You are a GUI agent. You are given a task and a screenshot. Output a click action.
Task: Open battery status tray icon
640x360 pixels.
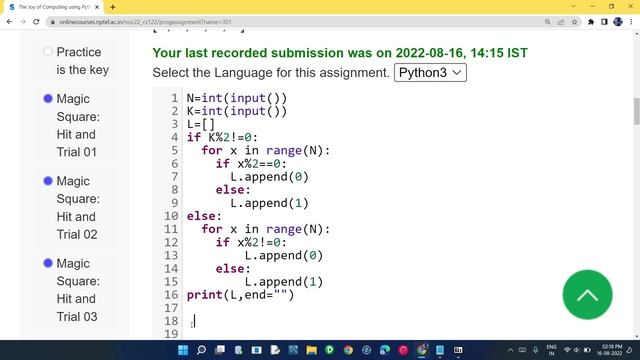(x=587, y=350)
